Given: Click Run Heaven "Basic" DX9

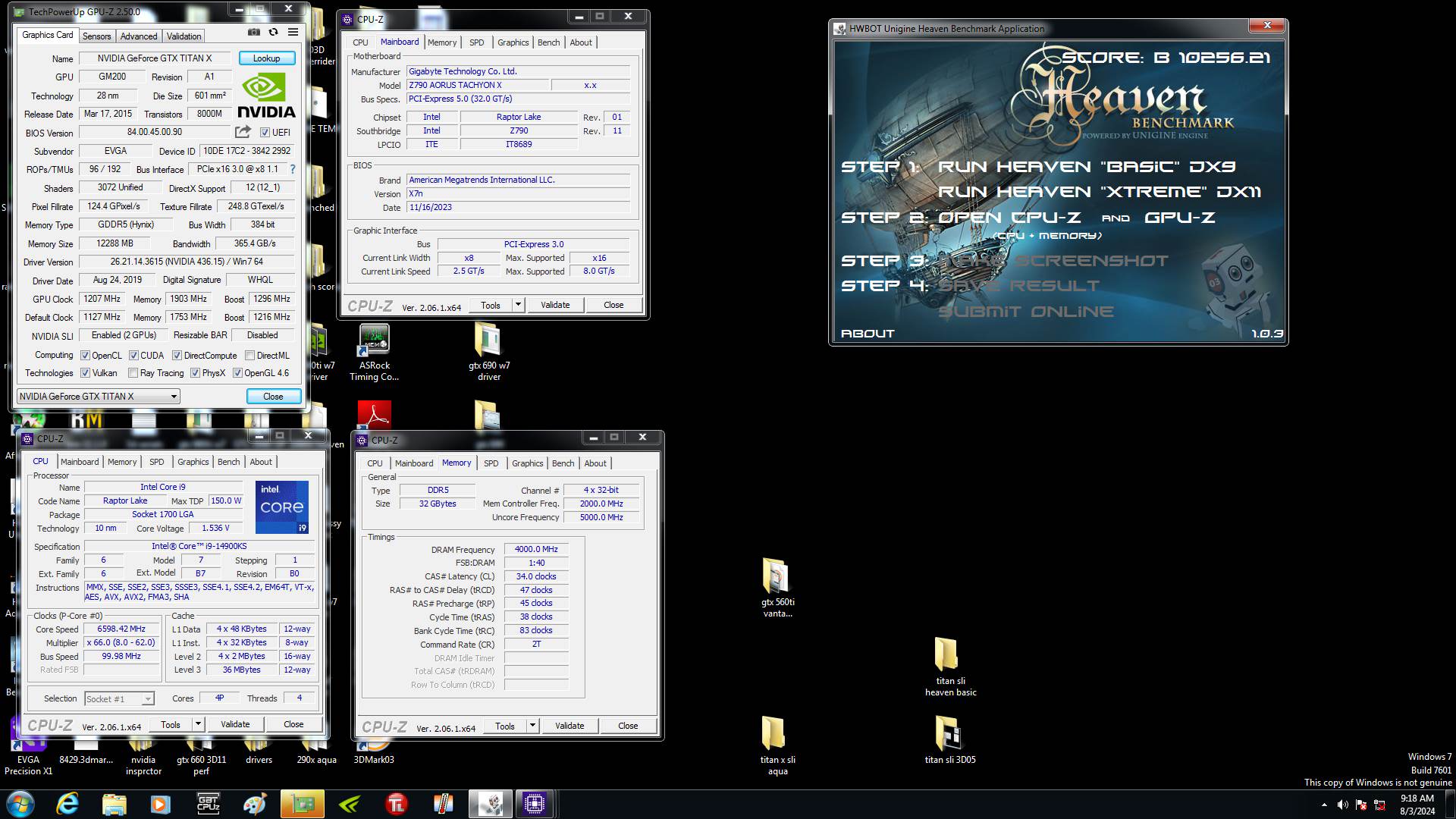Looking at the screenshot, I should click(1087, 167).
